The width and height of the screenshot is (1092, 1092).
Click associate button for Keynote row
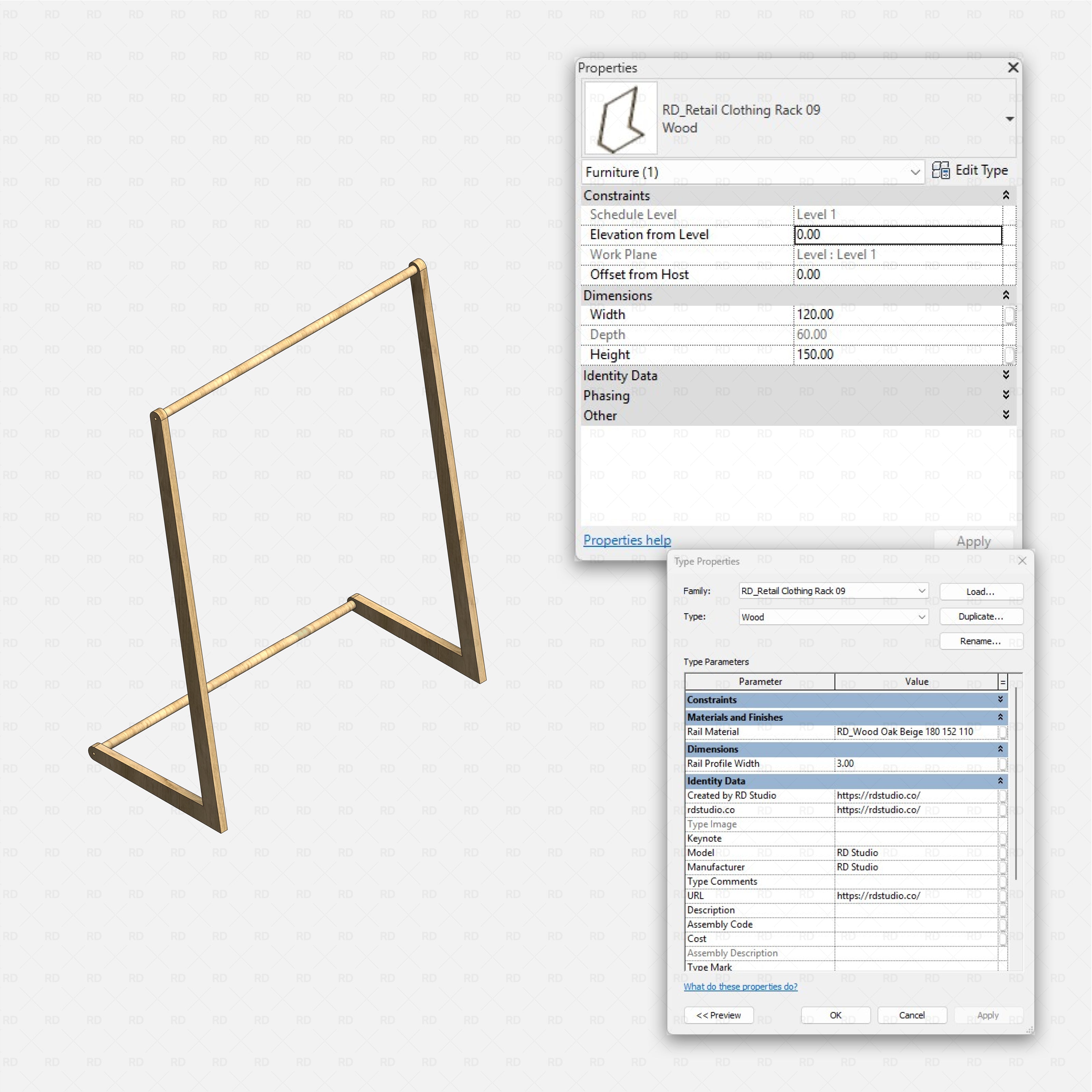point(1003,839)
